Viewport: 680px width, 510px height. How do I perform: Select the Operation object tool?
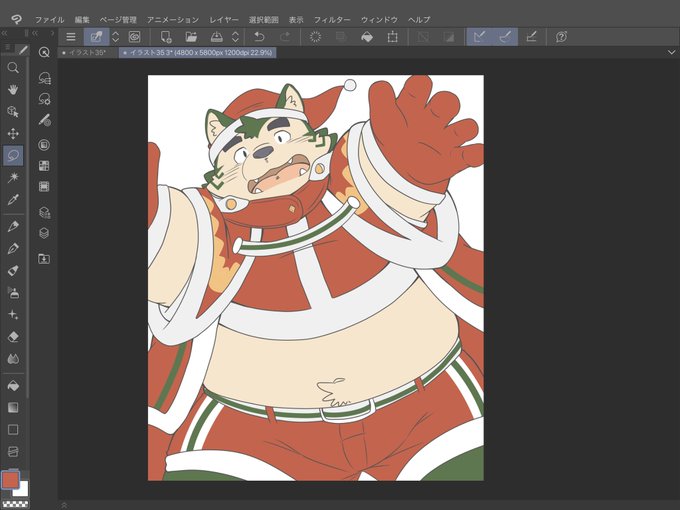point(13,111)
